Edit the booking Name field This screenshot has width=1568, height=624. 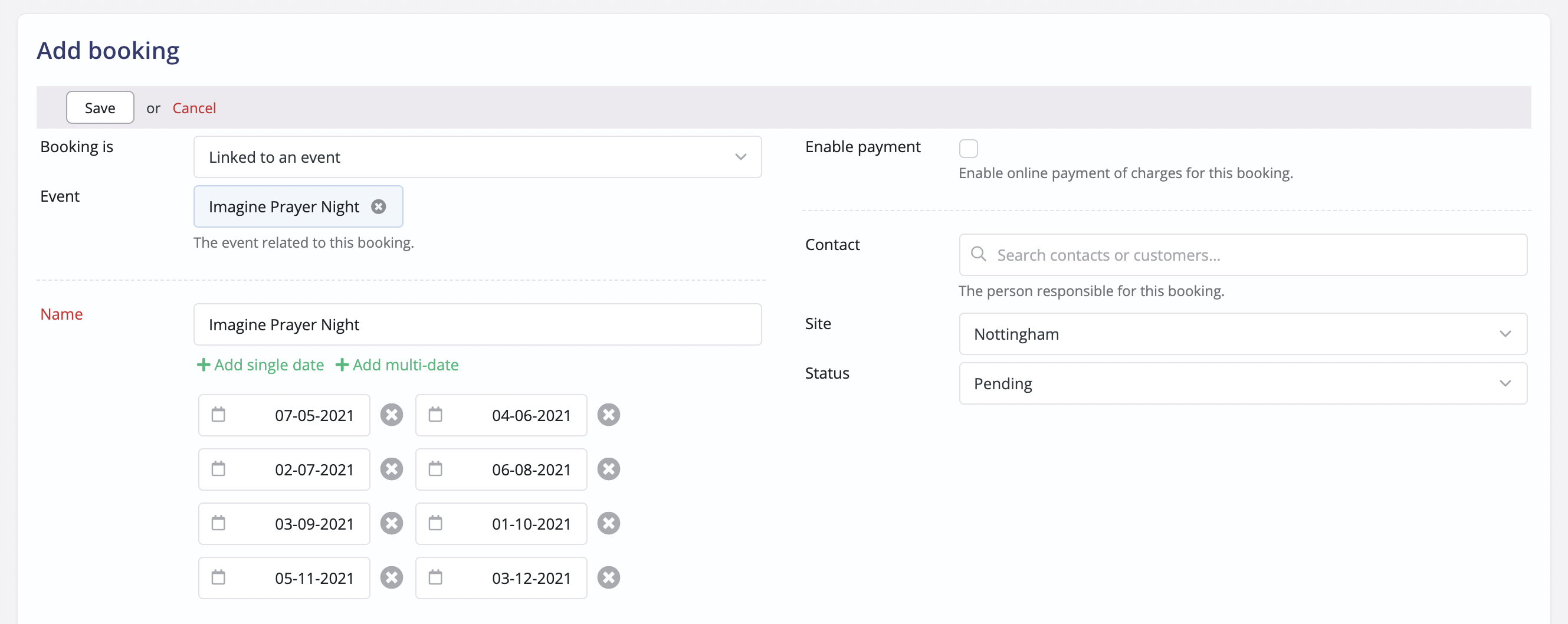(x=477, y=324)
